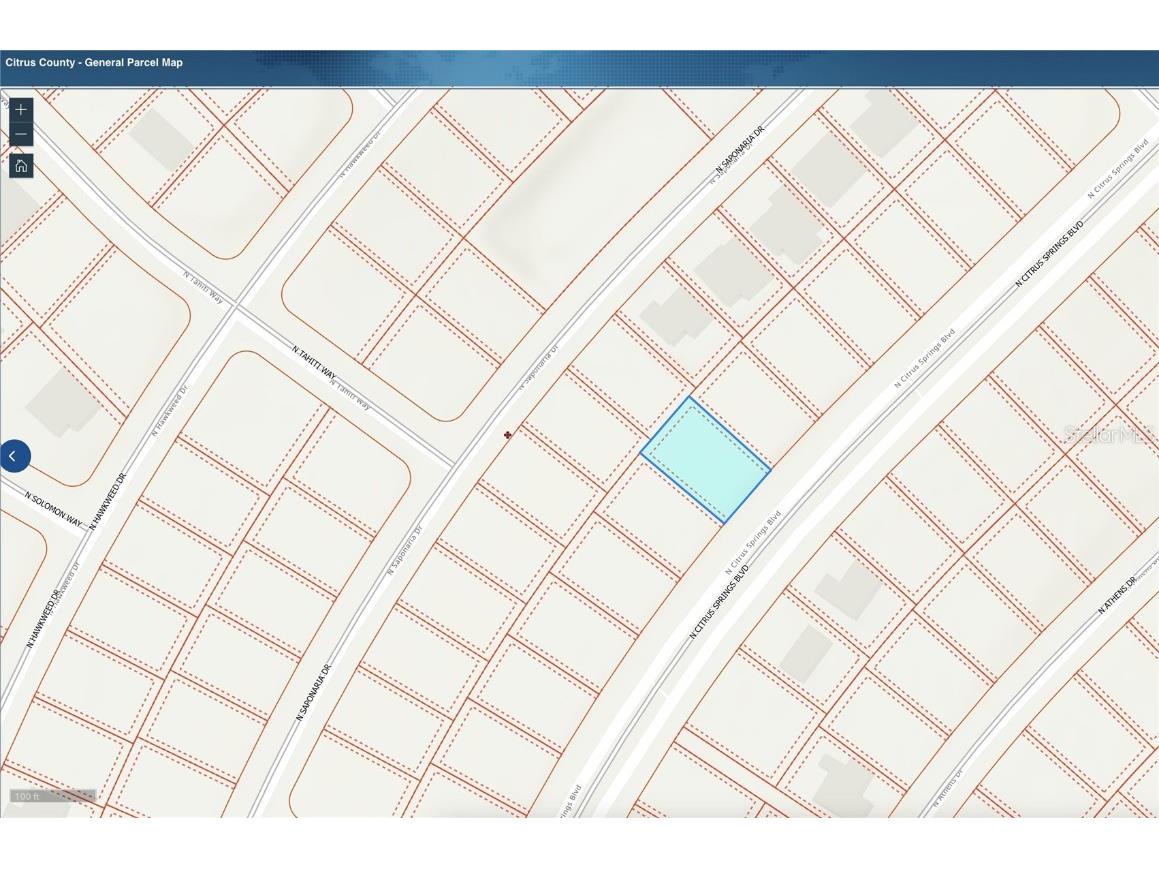The image size is (1159, 869).
Task: Open the red marker icon on Saponaria Dr
Action: 507,433
